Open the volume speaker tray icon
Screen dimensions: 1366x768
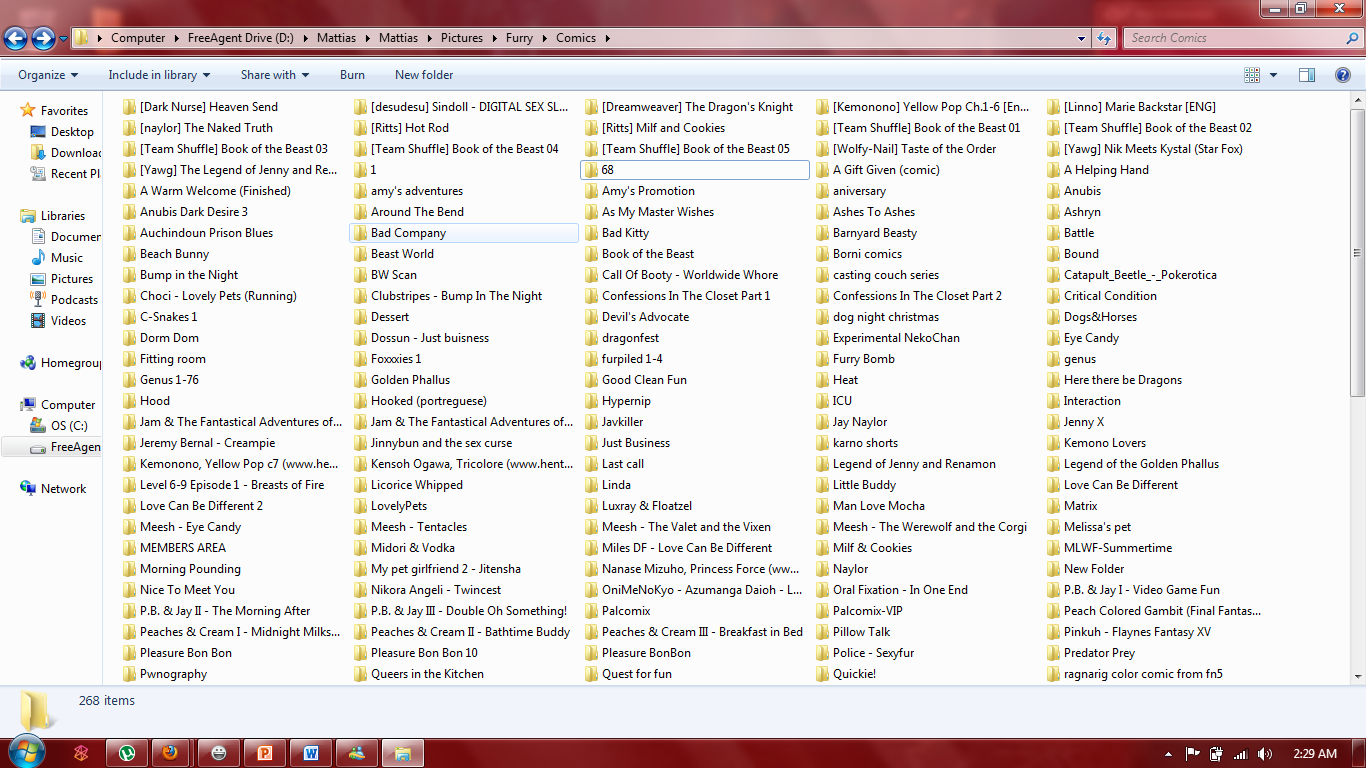[1265, 754]
